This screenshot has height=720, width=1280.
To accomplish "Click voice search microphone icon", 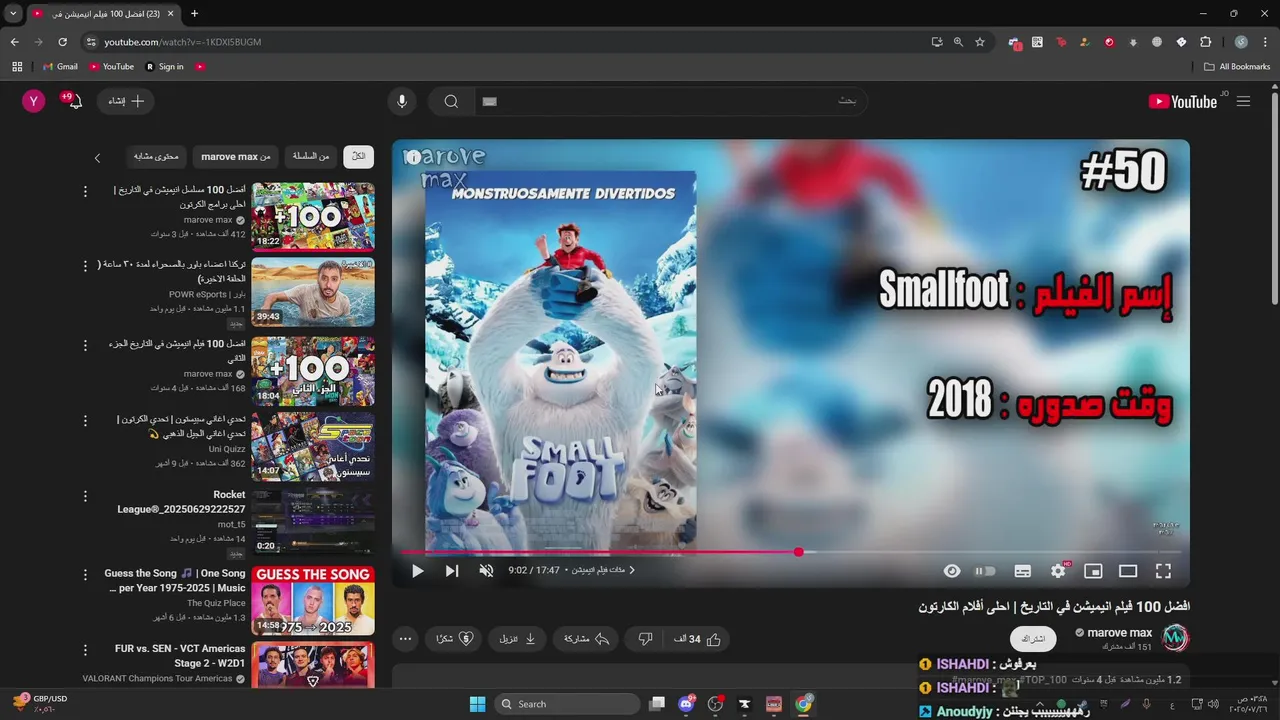I will 402,101.
